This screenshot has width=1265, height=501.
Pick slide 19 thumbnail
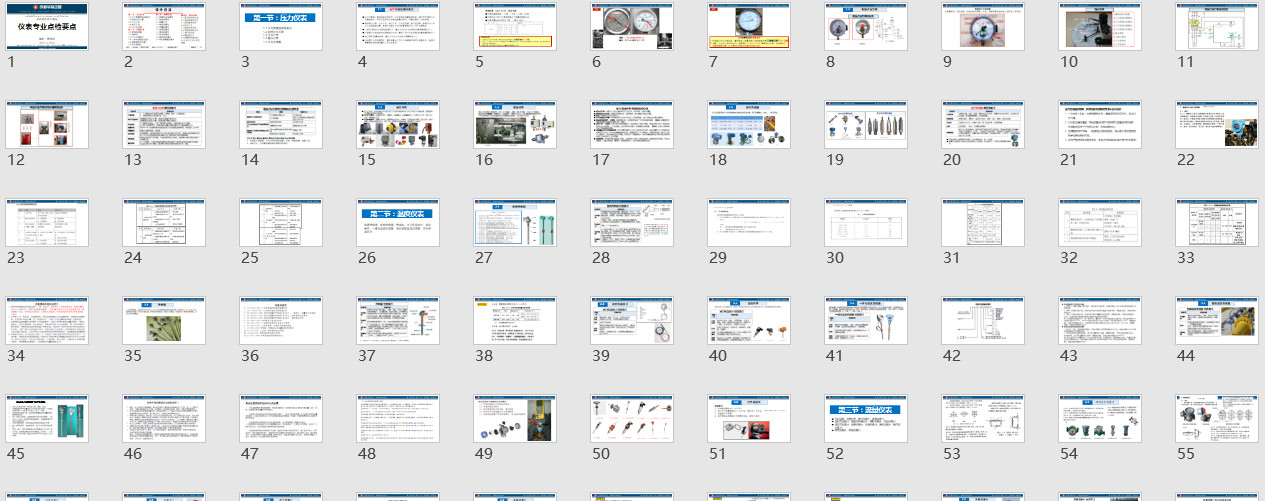point(866,125)
